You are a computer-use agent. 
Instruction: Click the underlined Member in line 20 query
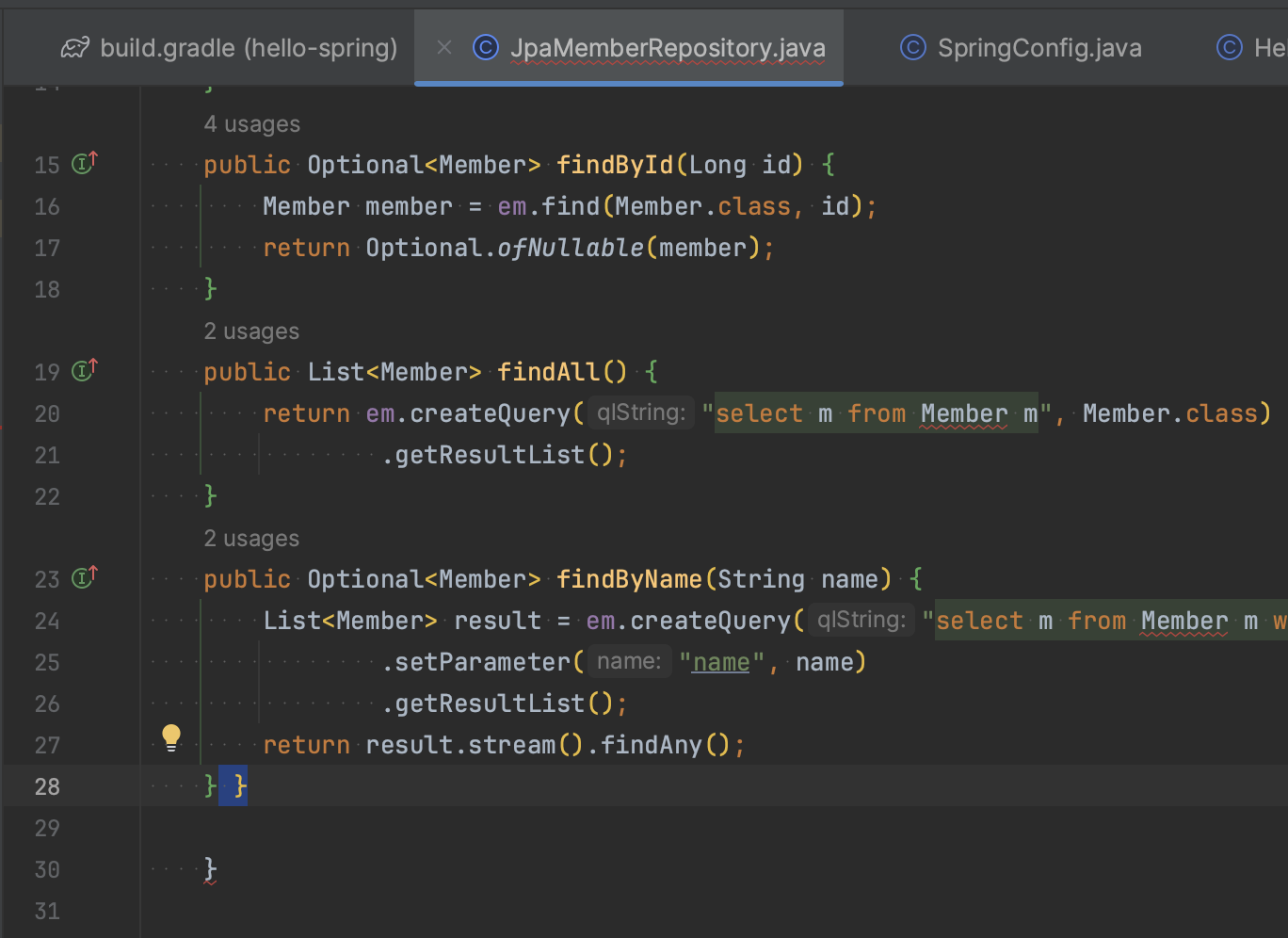(964, 413)
